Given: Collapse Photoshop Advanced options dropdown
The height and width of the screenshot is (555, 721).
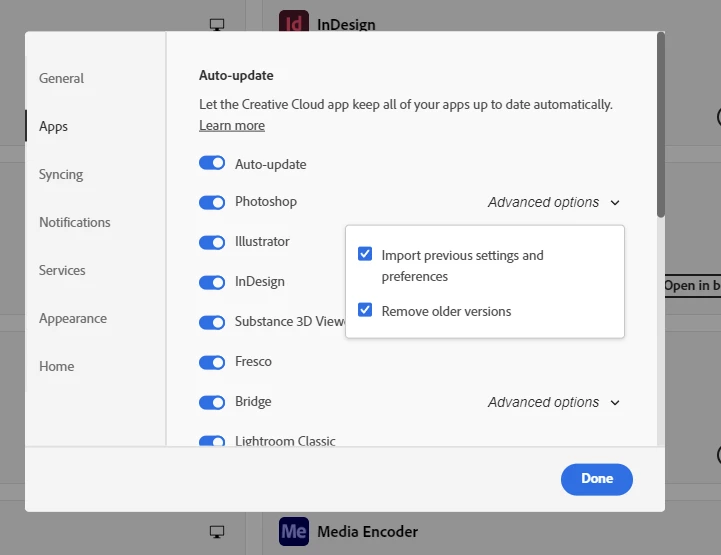Looking at the screenshot, I should click(554, 202).
